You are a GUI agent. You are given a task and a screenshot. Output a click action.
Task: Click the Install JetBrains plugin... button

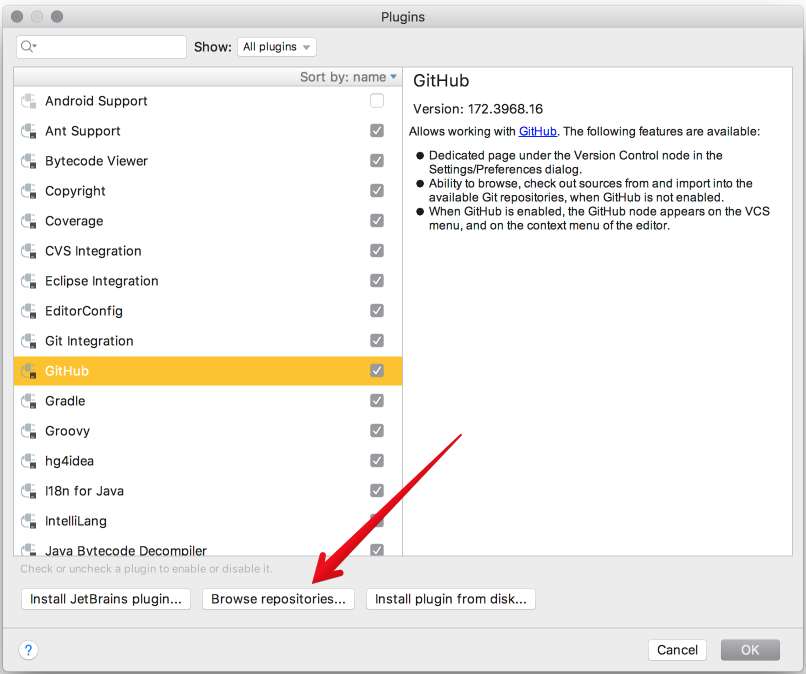point(106,599)
